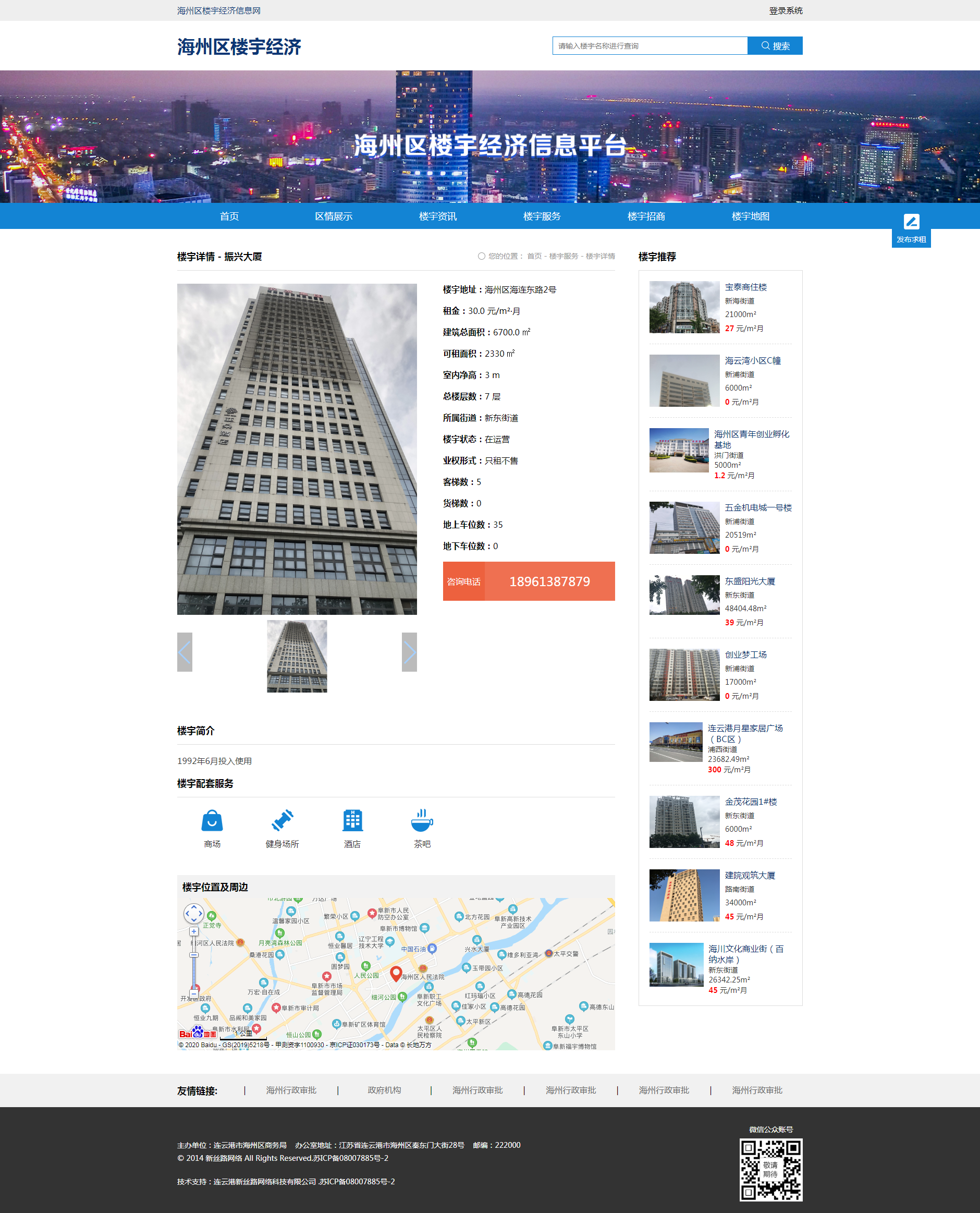Viewport: 980px width, 1213px height.
Task: Click the shopping mall bag icon
Action: point(212,820)
